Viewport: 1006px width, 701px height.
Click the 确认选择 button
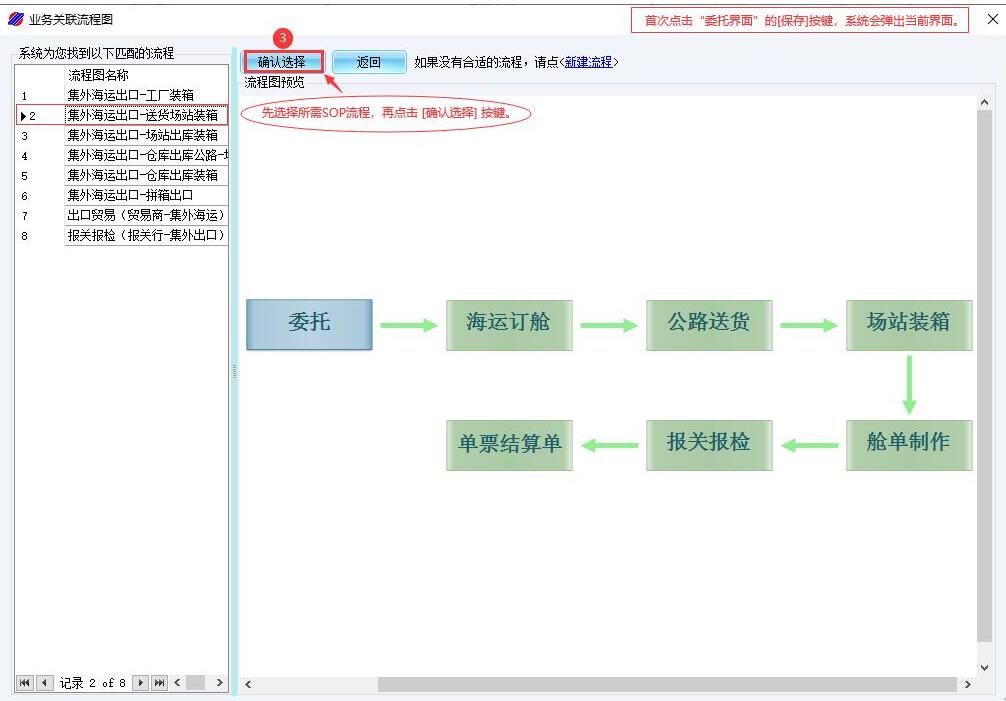[x=282, y=62]
